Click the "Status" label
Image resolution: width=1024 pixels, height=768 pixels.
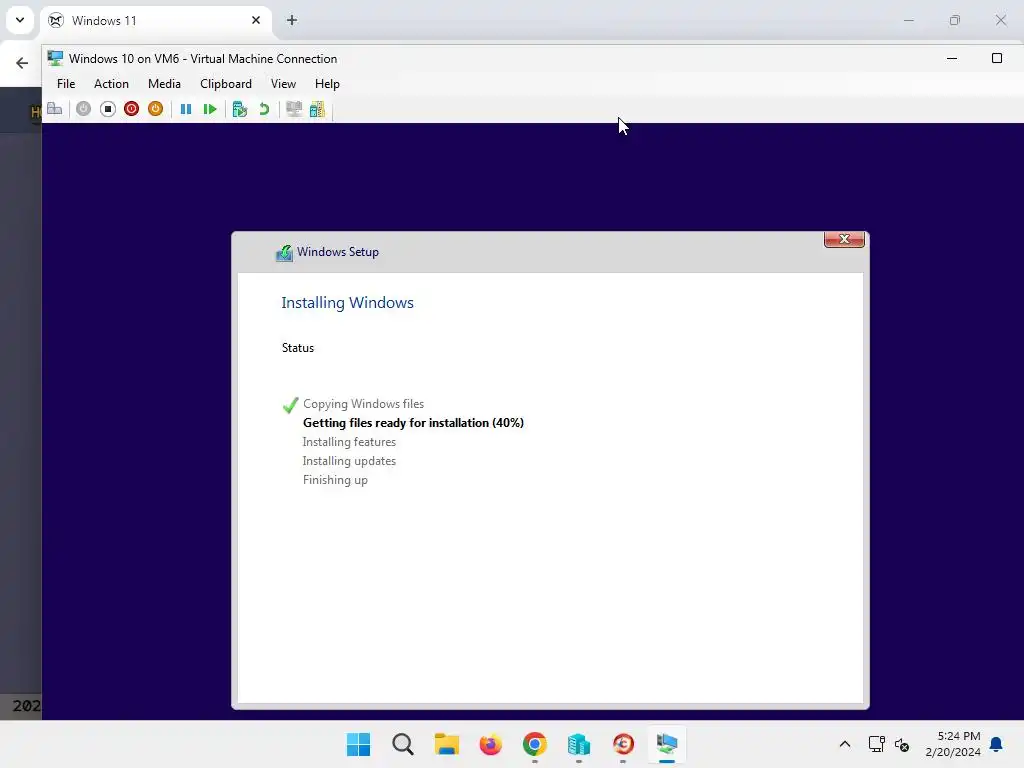pos(298,348)
